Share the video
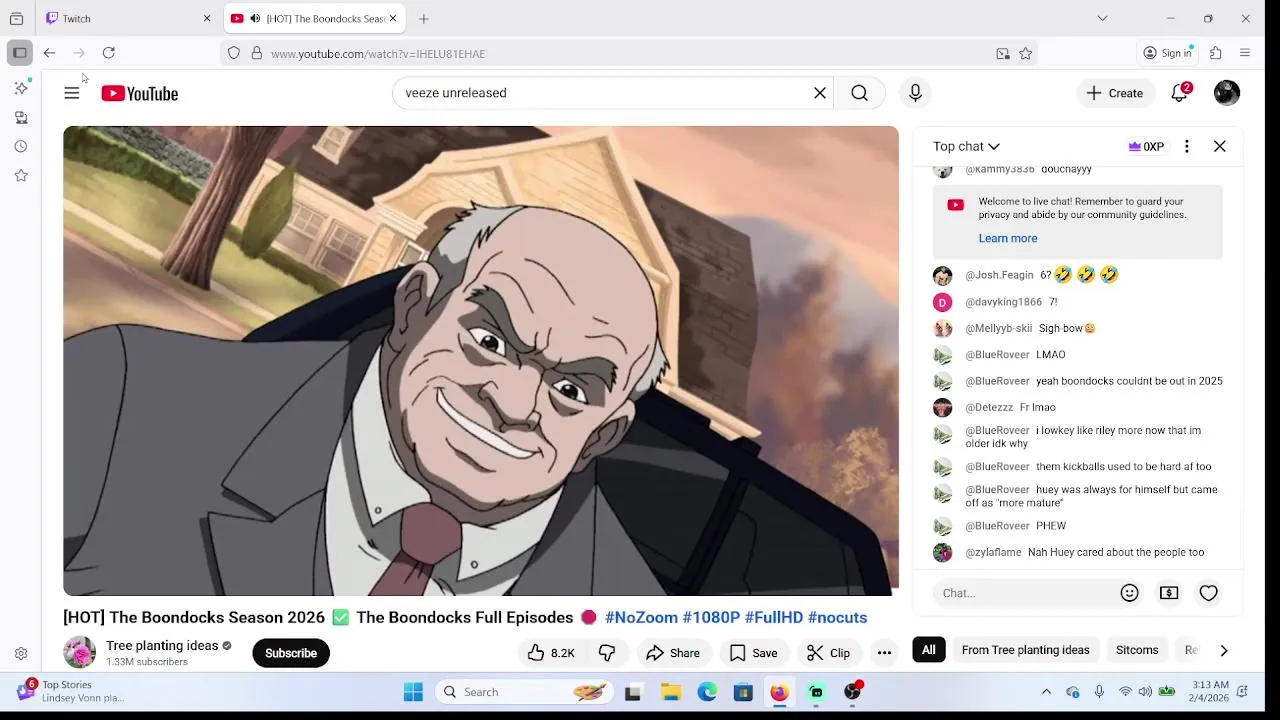Viewport: 1280px width, 720px height. tap(673, 653)
